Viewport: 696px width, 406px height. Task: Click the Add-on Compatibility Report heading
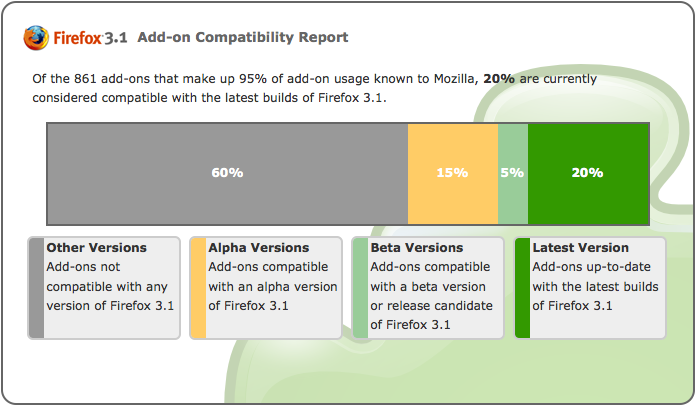[x=243, y=37]
